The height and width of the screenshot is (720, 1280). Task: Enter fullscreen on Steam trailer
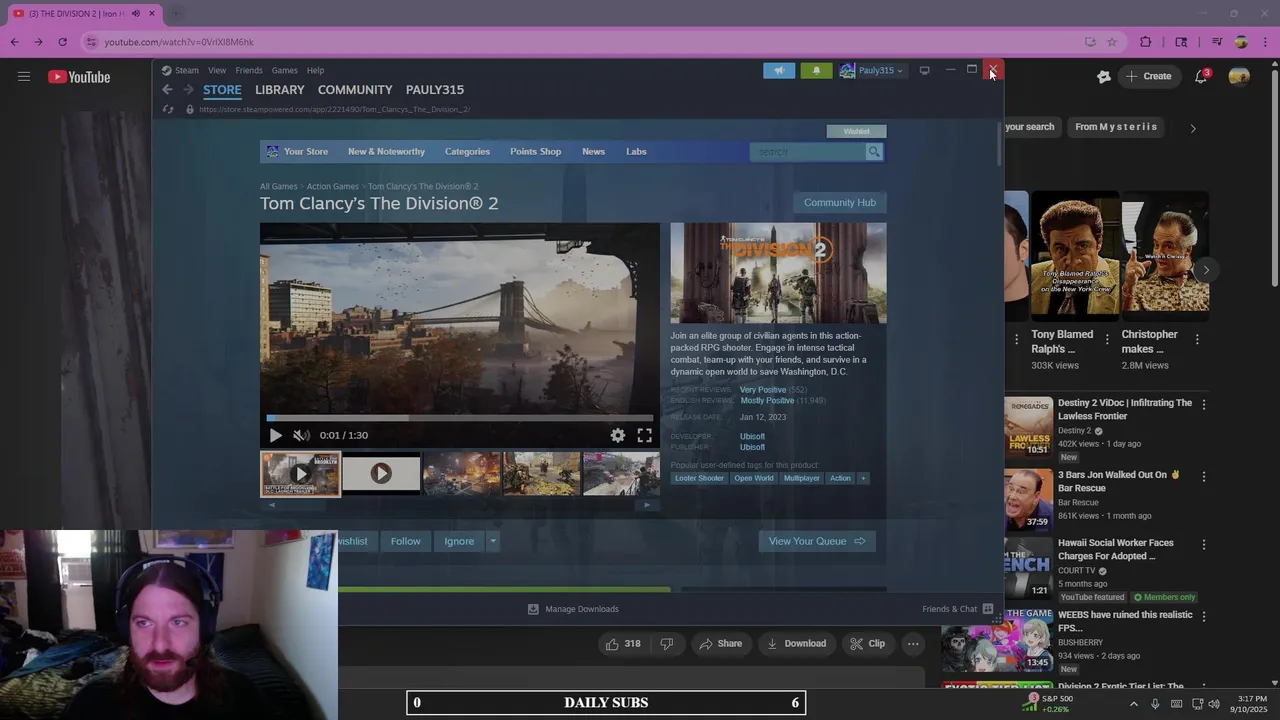(645, 435)
